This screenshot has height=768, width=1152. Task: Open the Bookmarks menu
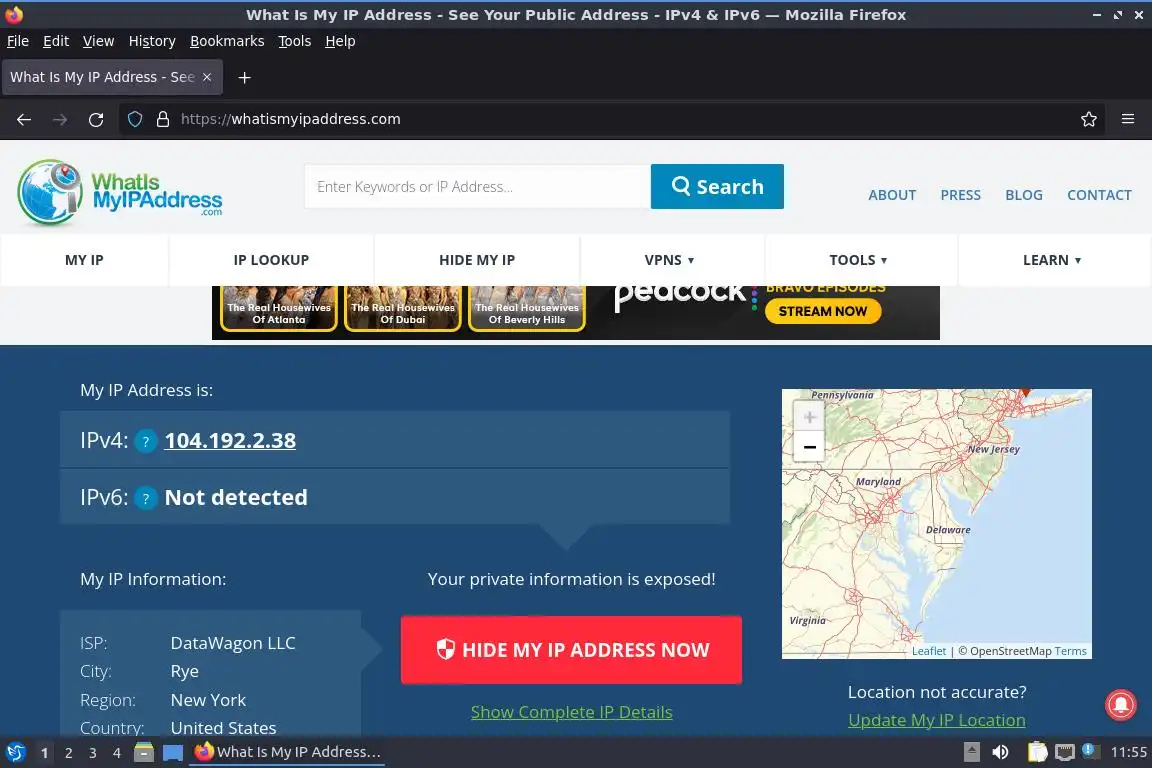(227, 41)
